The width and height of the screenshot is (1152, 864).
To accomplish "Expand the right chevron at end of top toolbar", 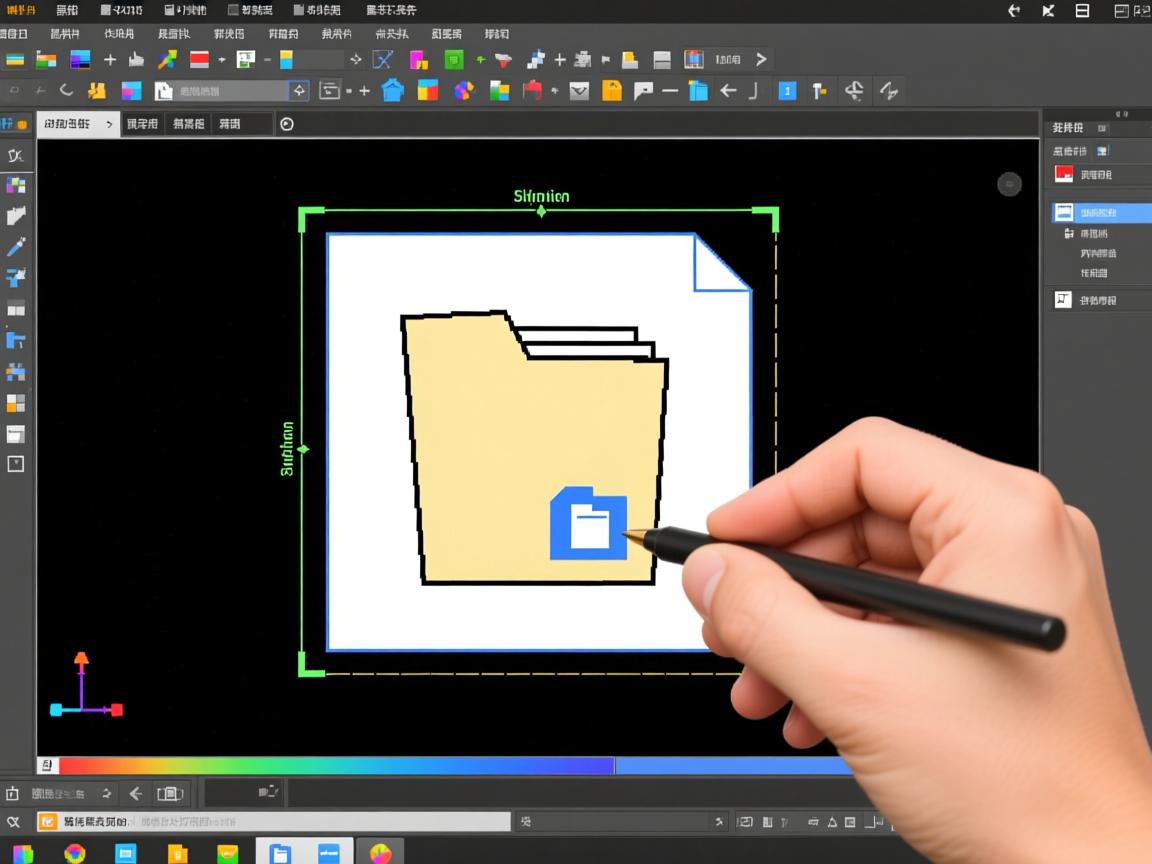I will point(761,59).
